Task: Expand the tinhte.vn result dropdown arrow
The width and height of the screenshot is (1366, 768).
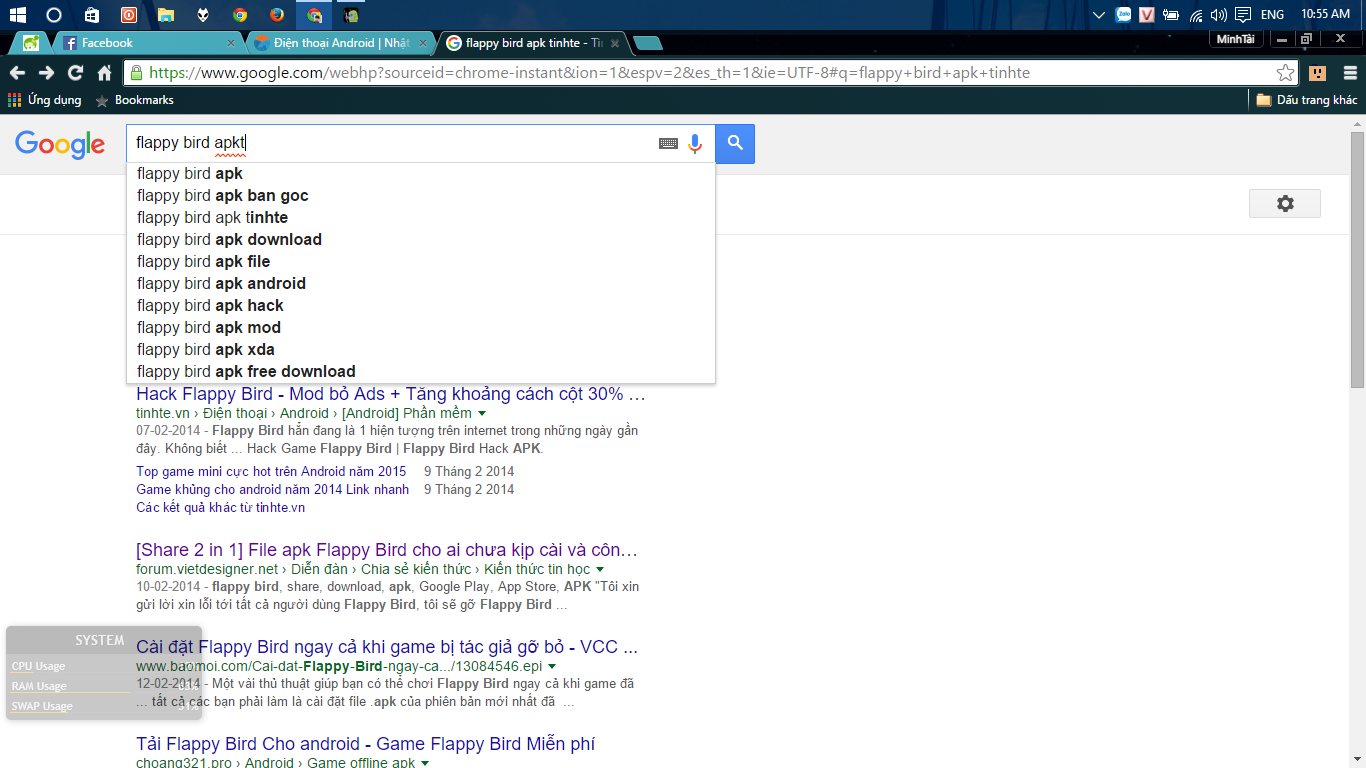Action: (482, 413)
